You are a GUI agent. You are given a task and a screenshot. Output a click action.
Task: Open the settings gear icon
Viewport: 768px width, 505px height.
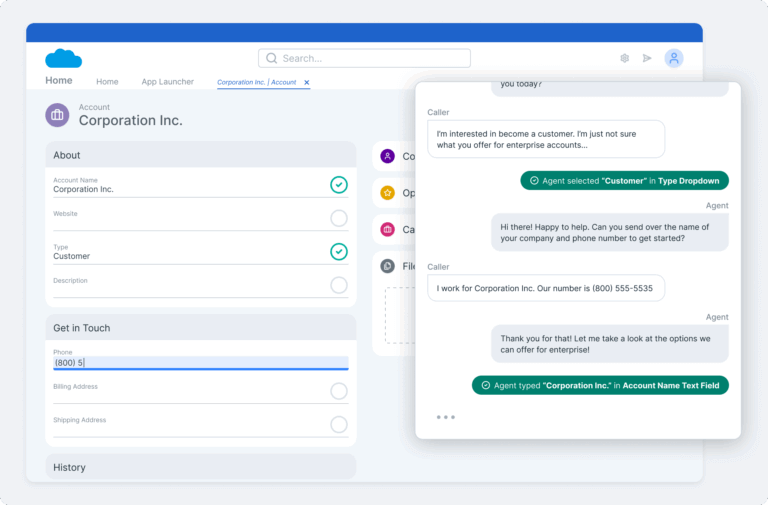(x=625, y=58)
